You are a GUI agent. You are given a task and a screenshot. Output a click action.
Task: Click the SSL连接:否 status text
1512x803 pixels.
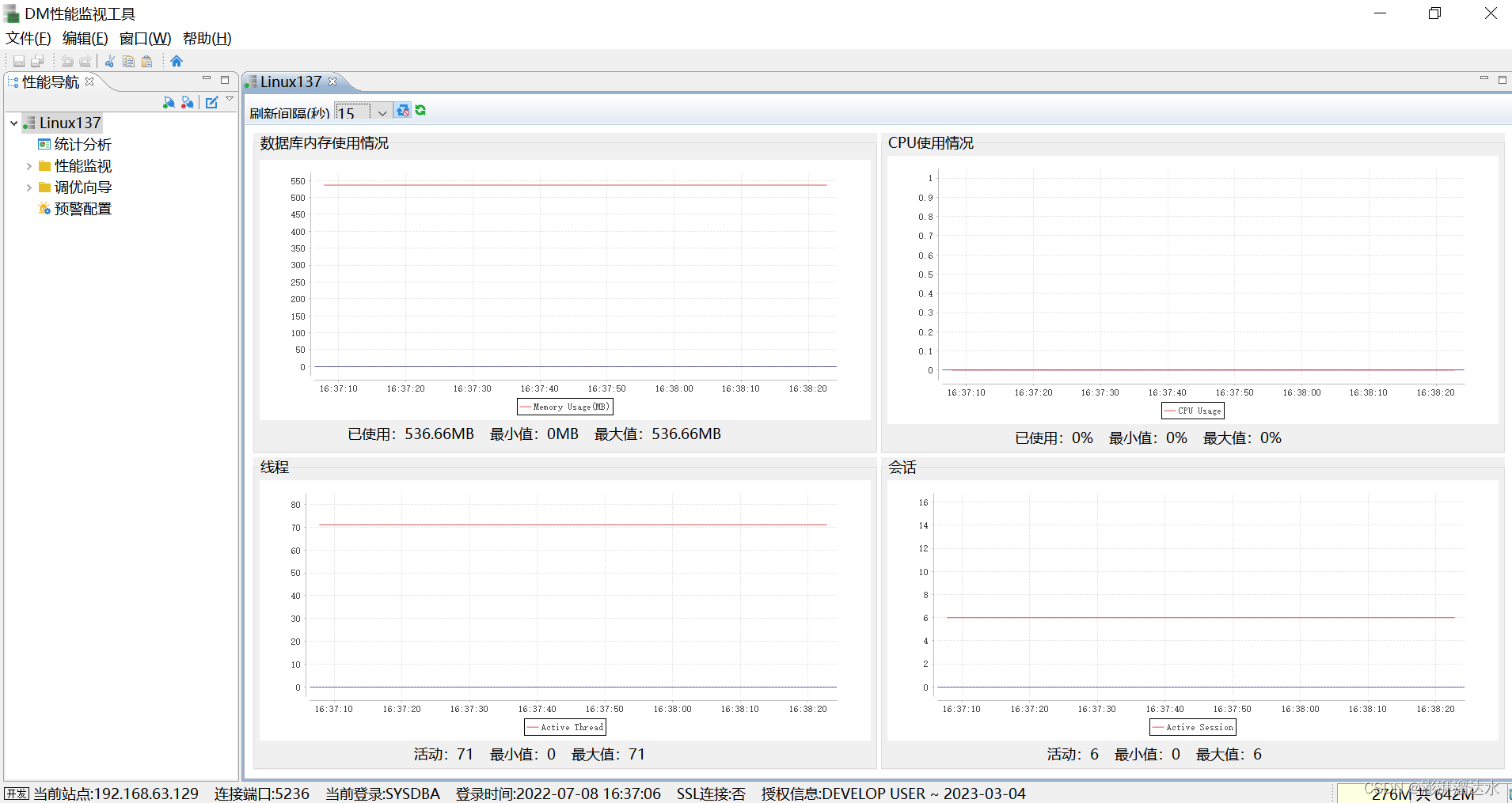click(x=711, y=794)
